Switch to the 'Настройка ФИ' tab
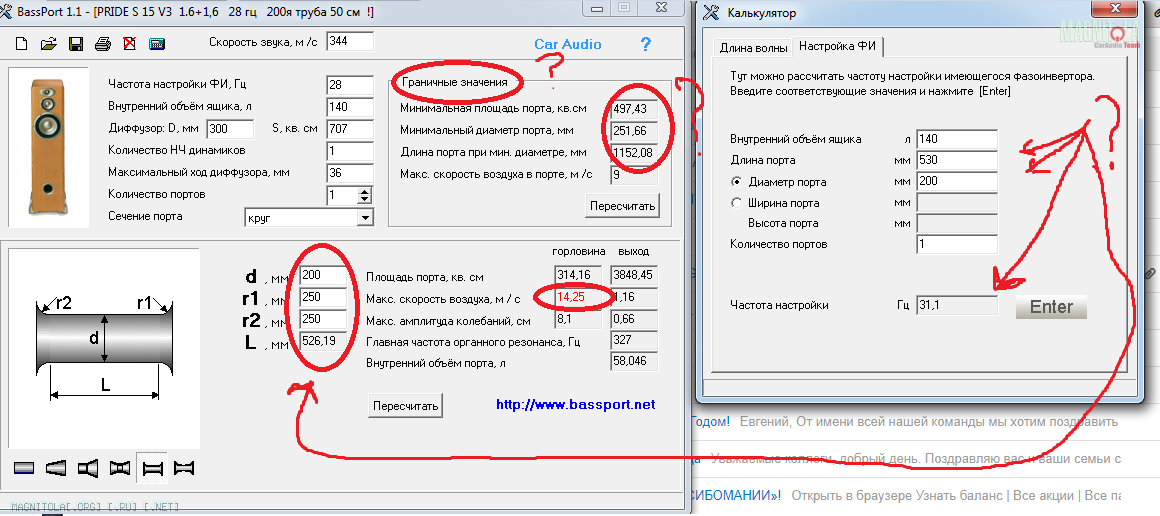The height and width of the screenshot is (516, 1160). (x=838, y=48)
